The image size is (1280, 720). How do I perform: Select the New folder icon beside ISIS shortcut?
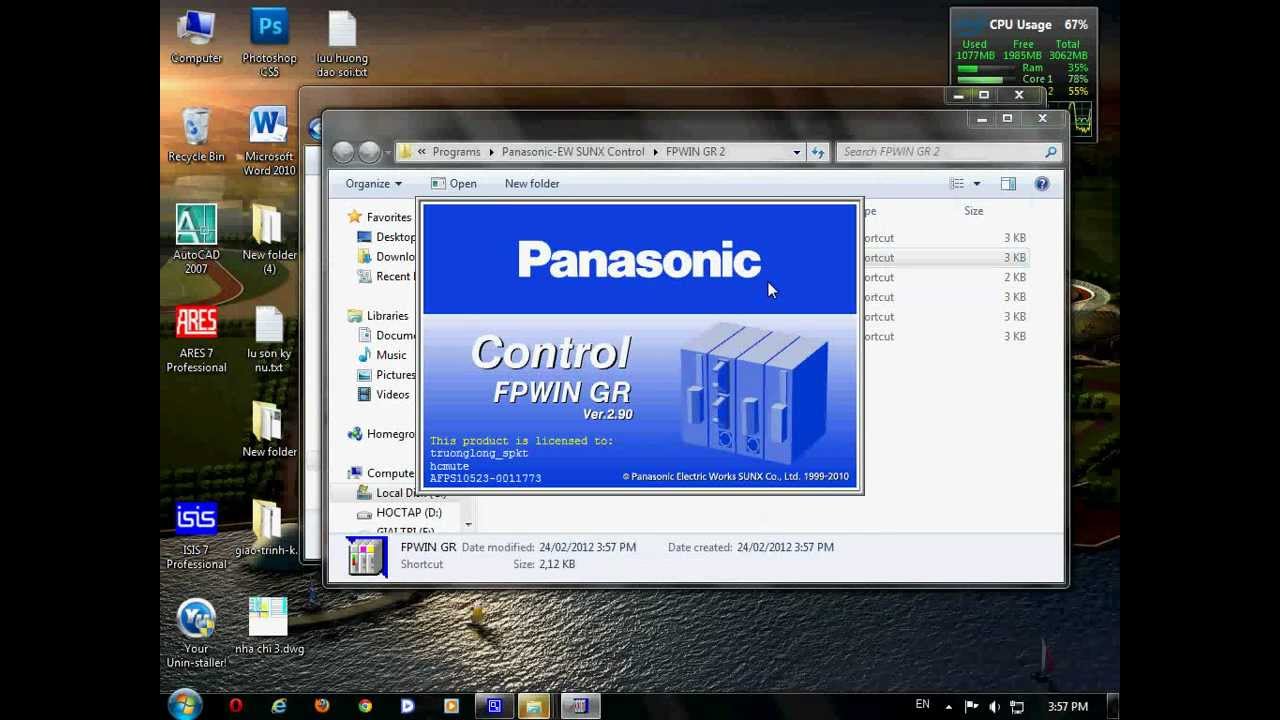[269, 430]
